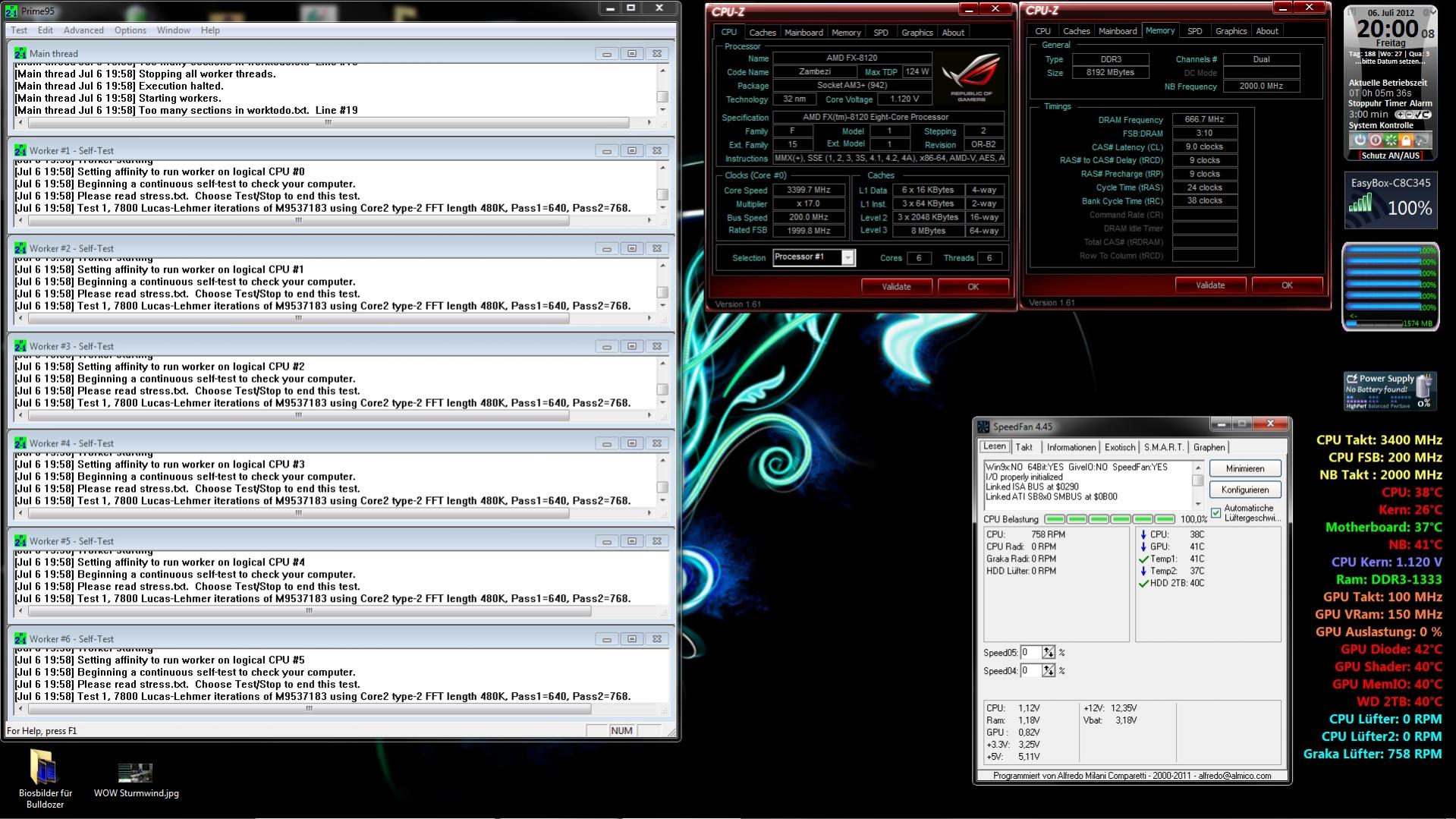Click the Worker #6 Self-Test window icon
The height and width of the screenshot is (819, 1456).
(21, 639)
